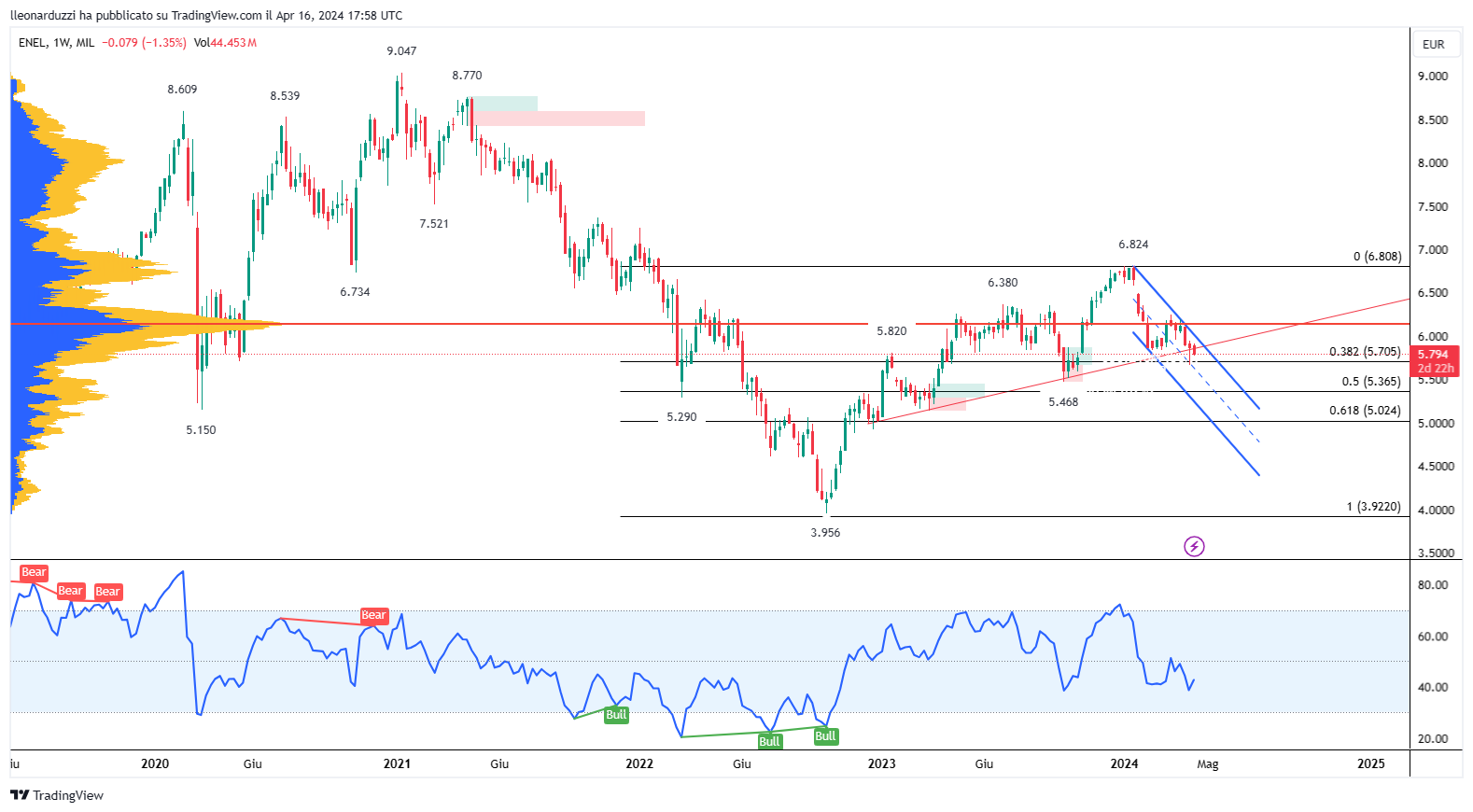
Task: Click the 9.047 high price label
Action: point(401,51)
